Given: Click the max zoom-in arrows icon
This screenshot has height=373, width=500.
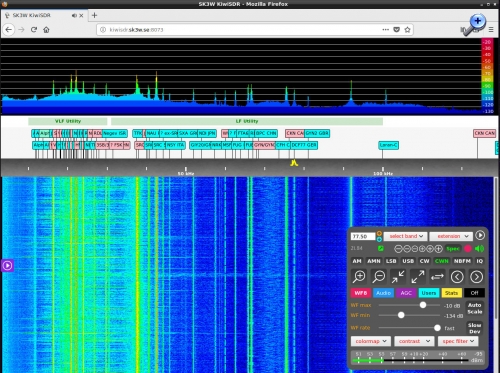Looking at the screenshot, I should coord(398,277).
